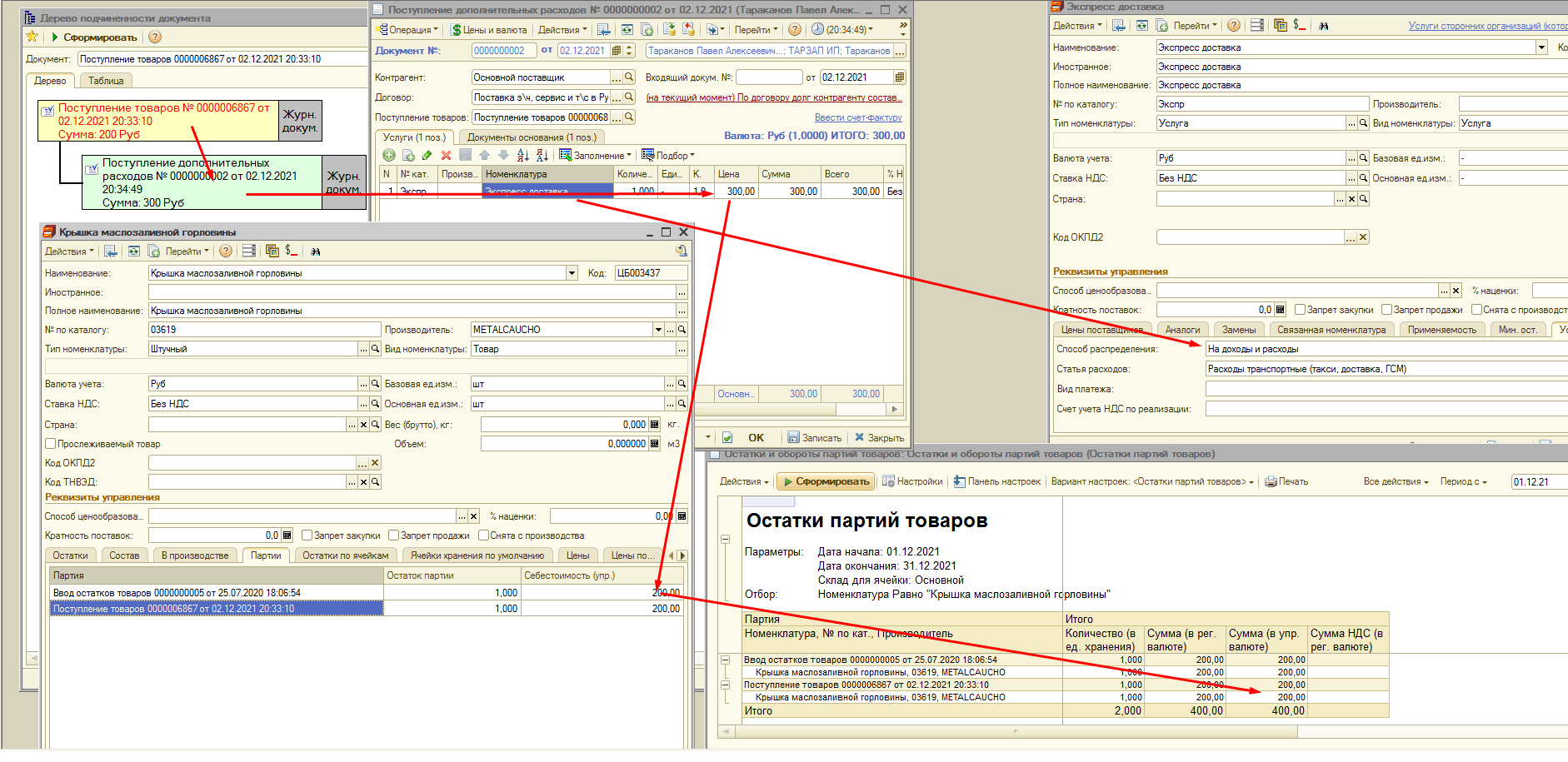Collapse the Поступление товаров 0000006867 report group
The width and height of the screenshot is (1568, 762).
point(725,685)
